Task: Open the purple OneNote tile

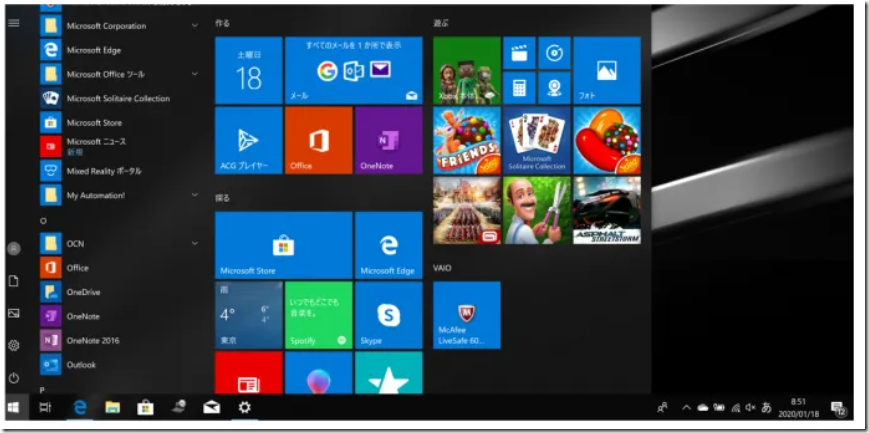Action: point(389,140)
